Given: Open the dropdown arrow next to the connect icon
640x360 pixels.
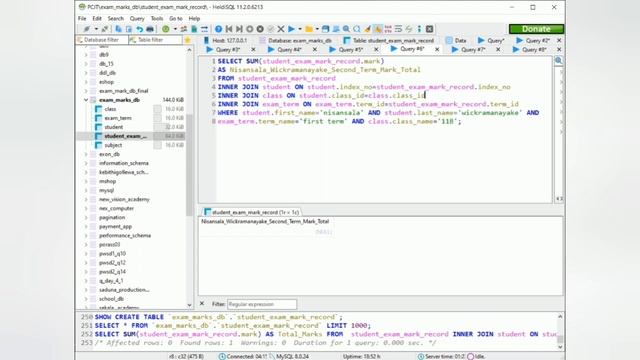Looking at the screenshot, I should (96, 29).
